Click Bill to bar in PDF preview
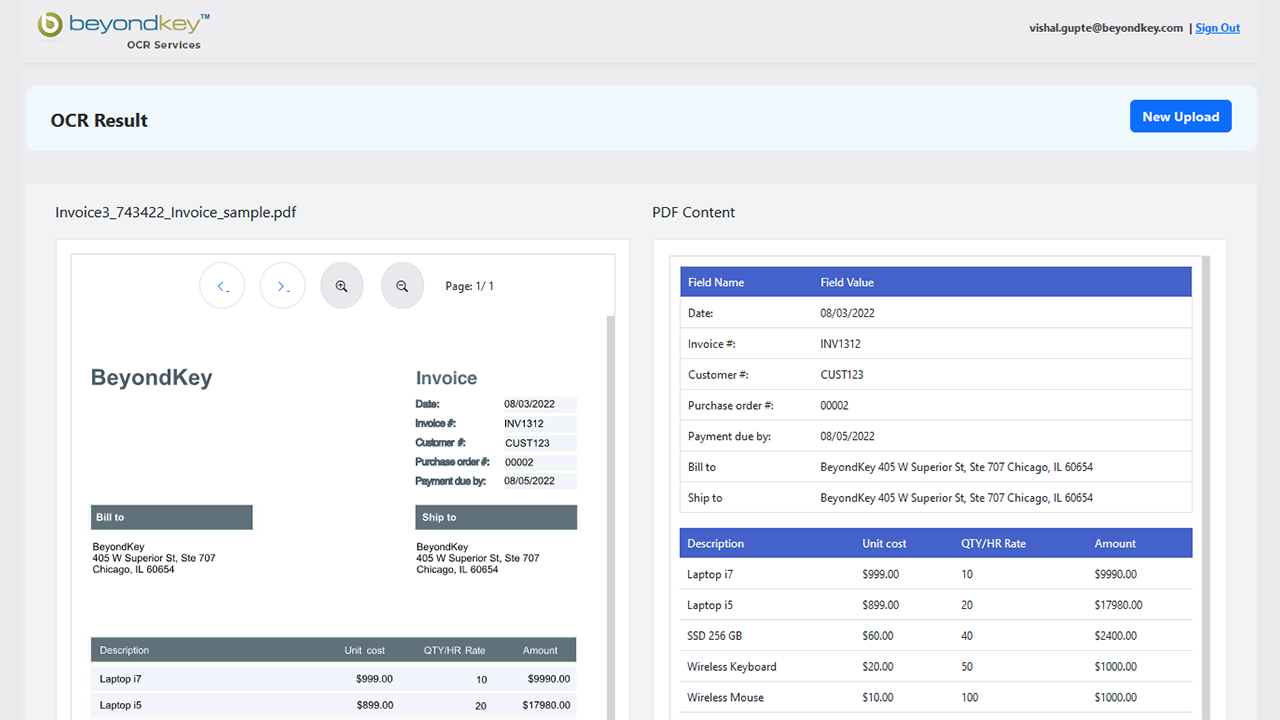 [172, 517]
